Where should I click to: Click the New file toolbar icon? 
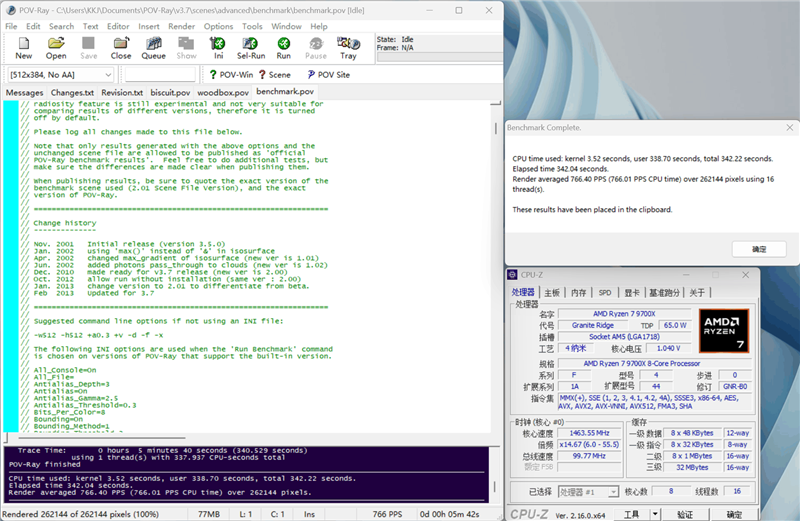coord(23,48)
